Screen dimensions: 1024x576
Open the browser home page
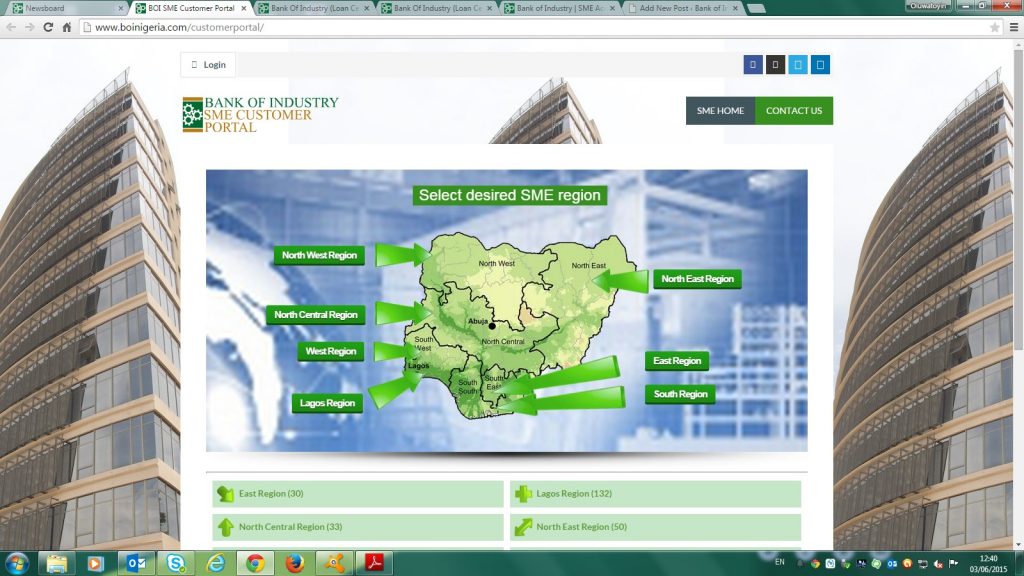click(67, 27)
